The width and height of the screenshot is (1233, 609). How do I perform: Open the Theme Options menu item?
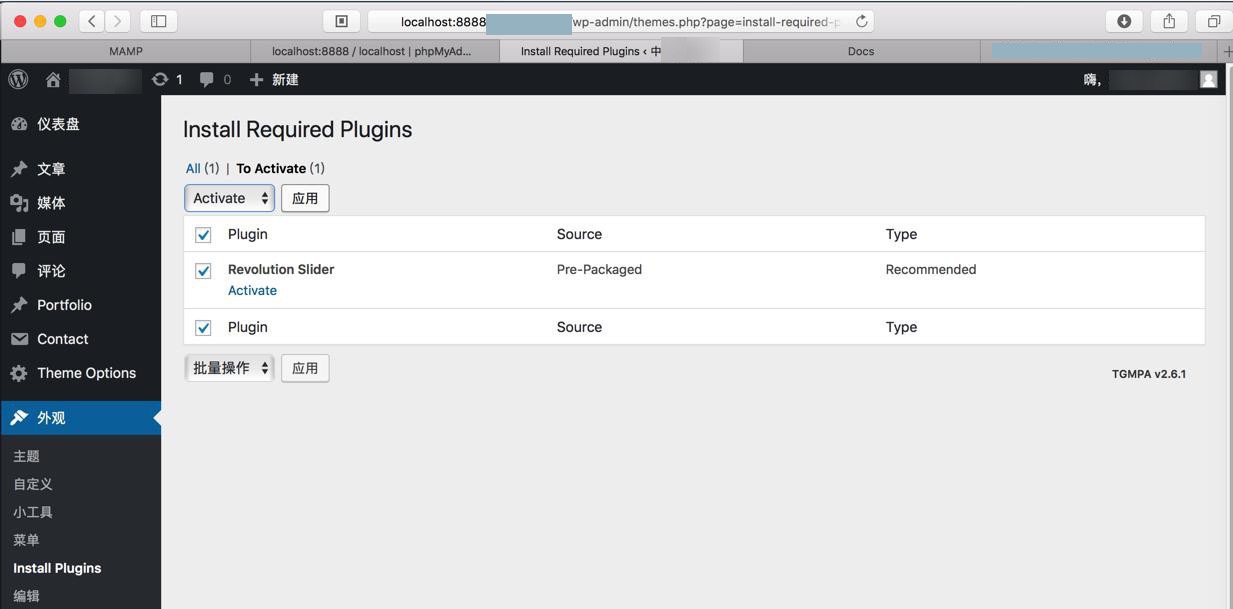(x=86, y=373)
